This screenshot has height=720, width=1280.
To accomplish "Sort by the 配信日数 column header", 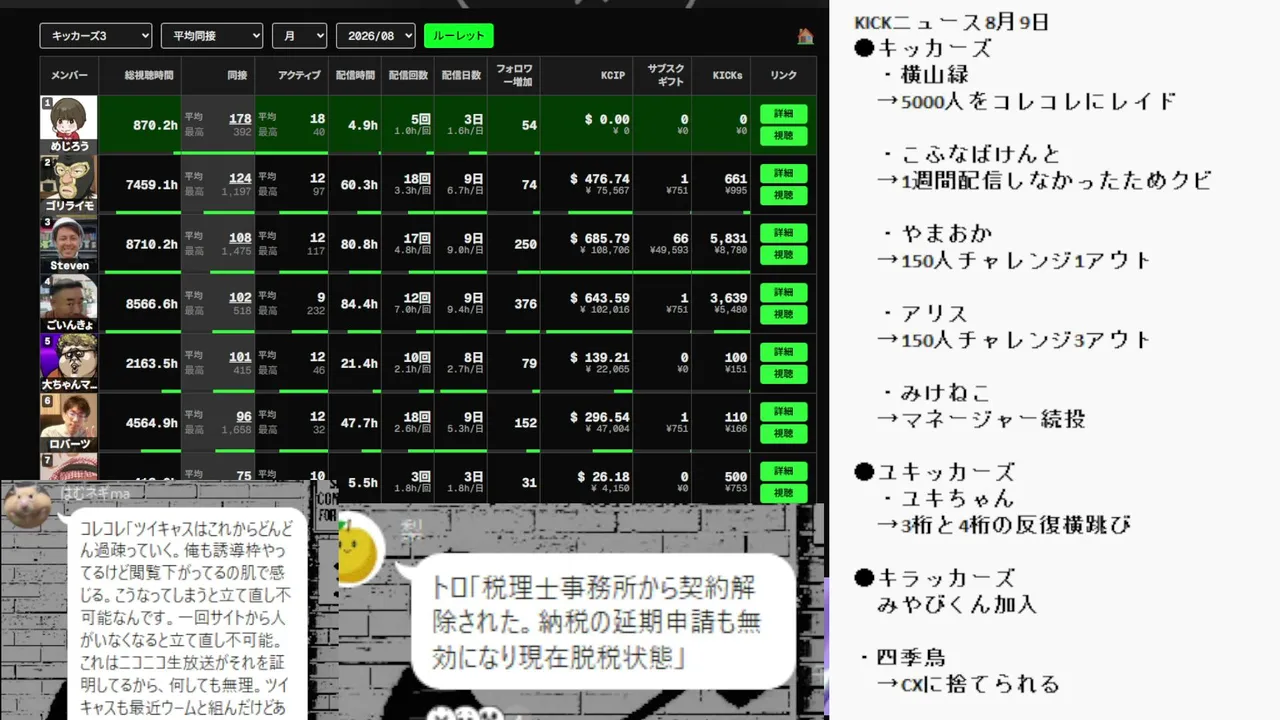I will [461, 75].
